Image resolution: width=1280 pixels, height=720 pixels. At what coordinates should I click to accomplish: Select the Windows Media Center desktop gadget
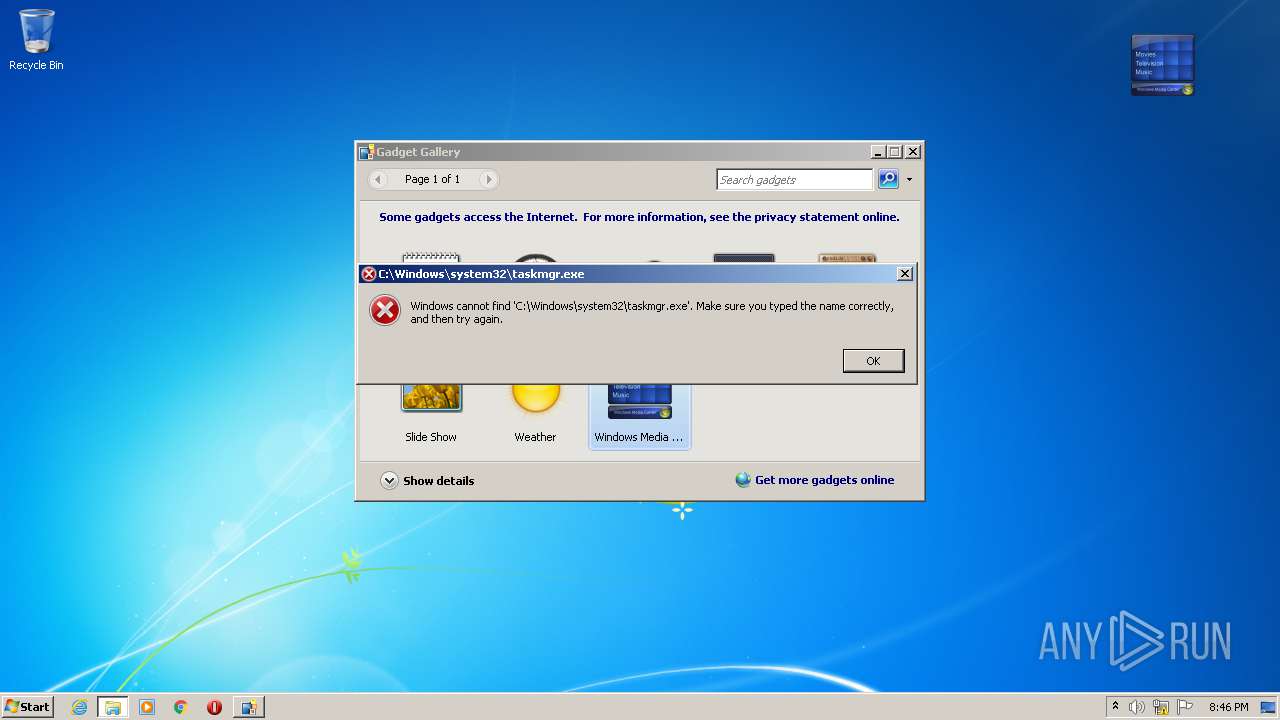tap(1162, 65)
